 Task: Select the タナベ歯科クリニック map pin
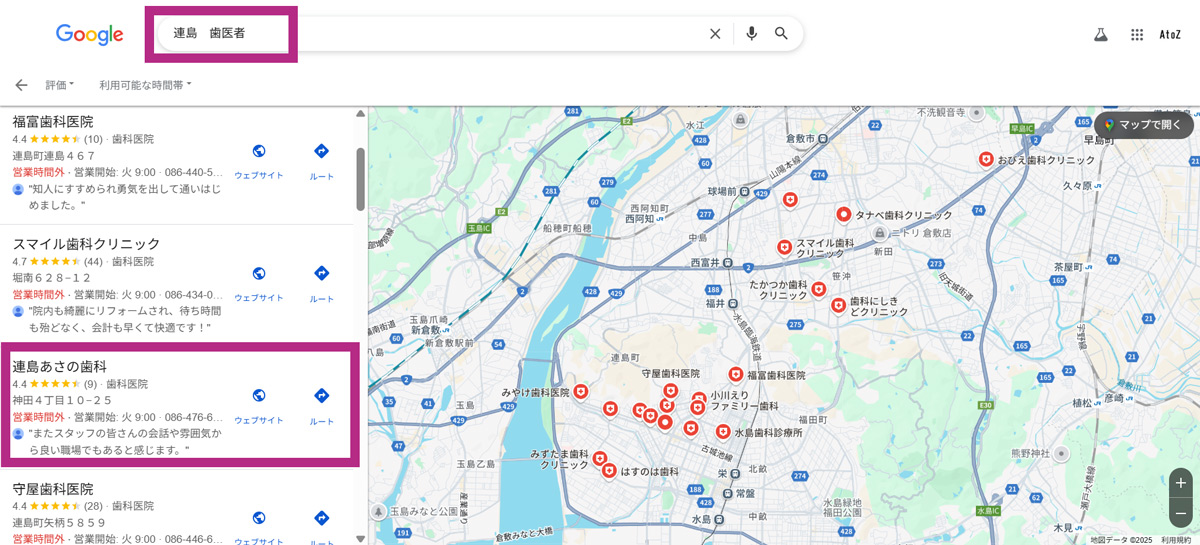point(843,215)
